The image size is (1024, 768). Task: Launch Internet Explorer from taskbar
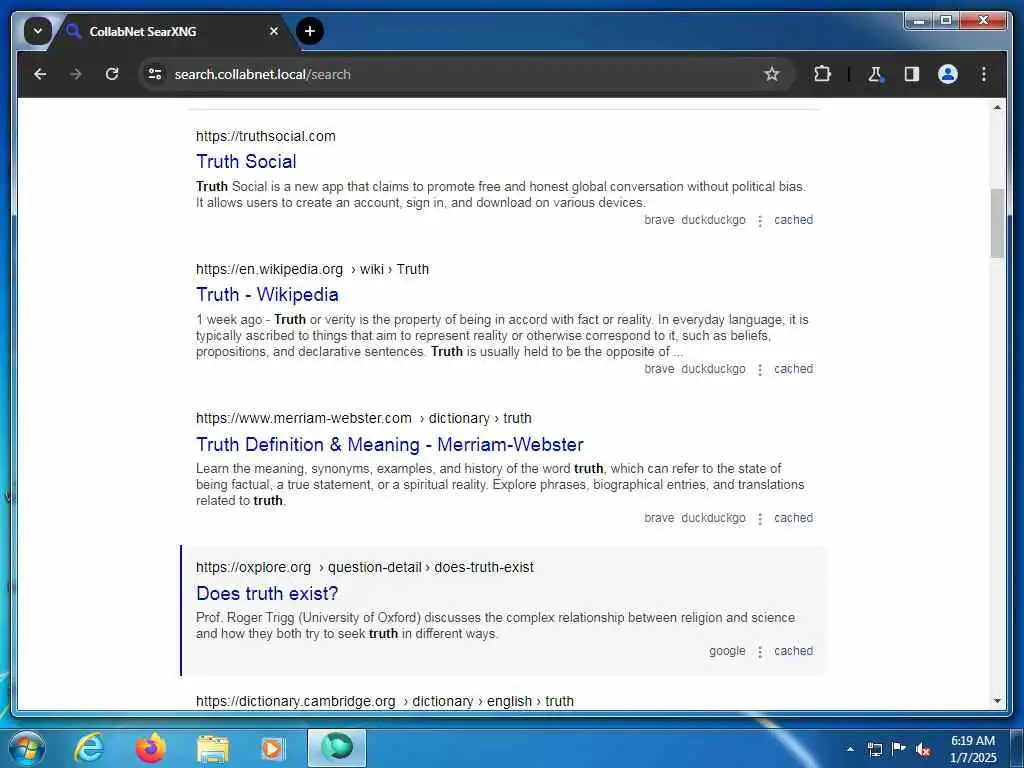89,748
